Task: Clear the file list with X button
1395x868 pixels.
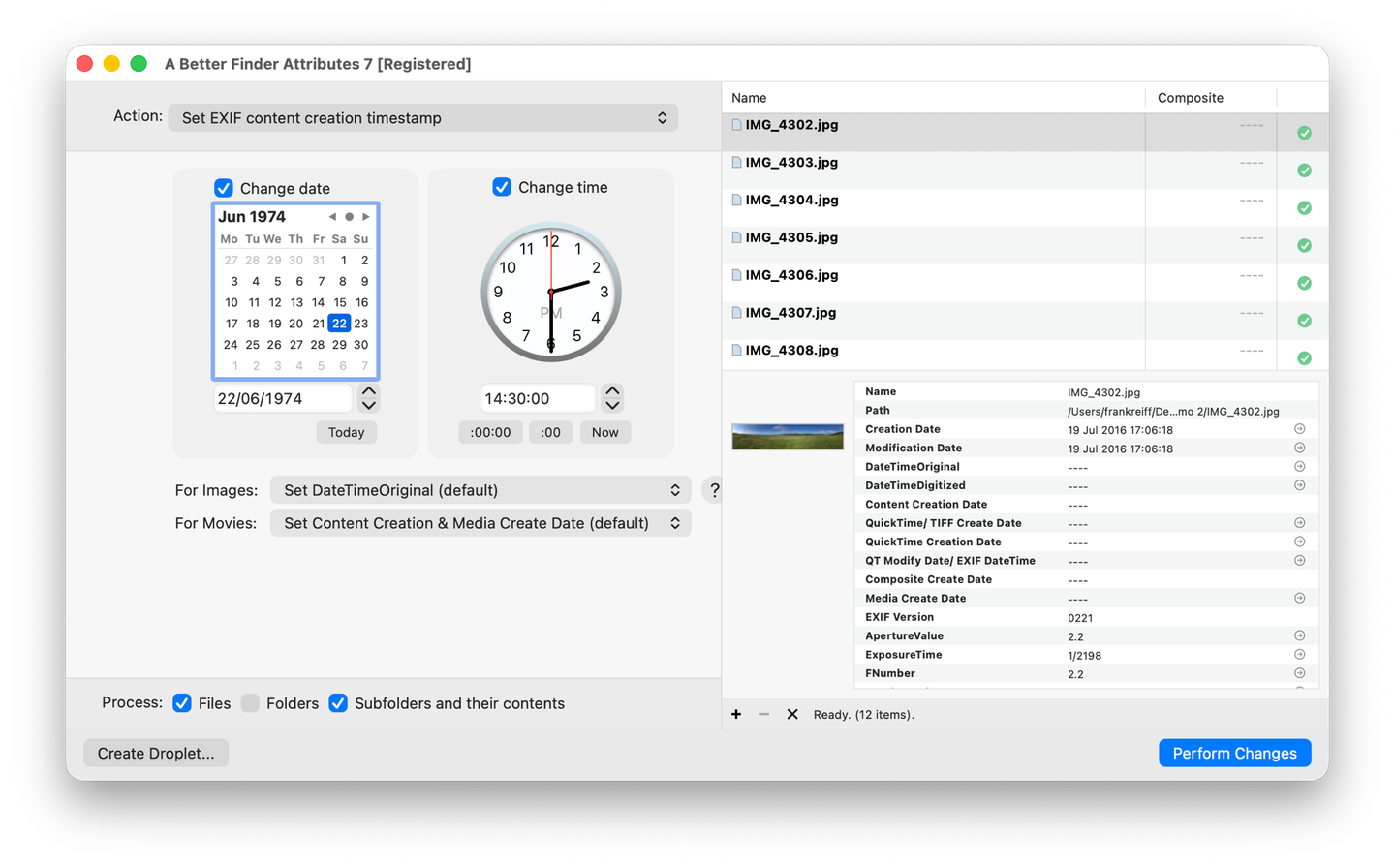Action: (792, 714)
